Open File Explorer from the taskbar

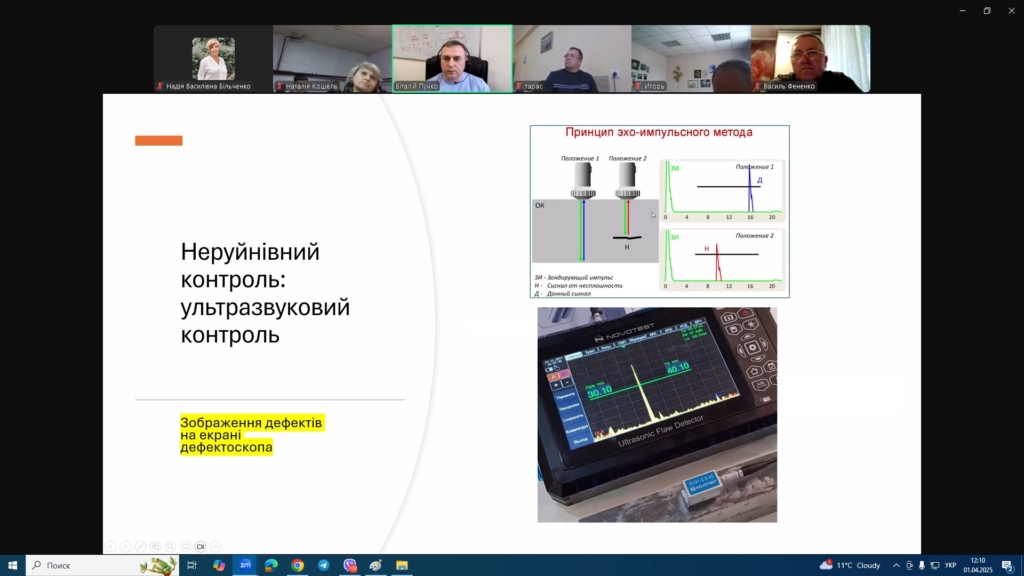pyautogui.click(x=402, y=565)
